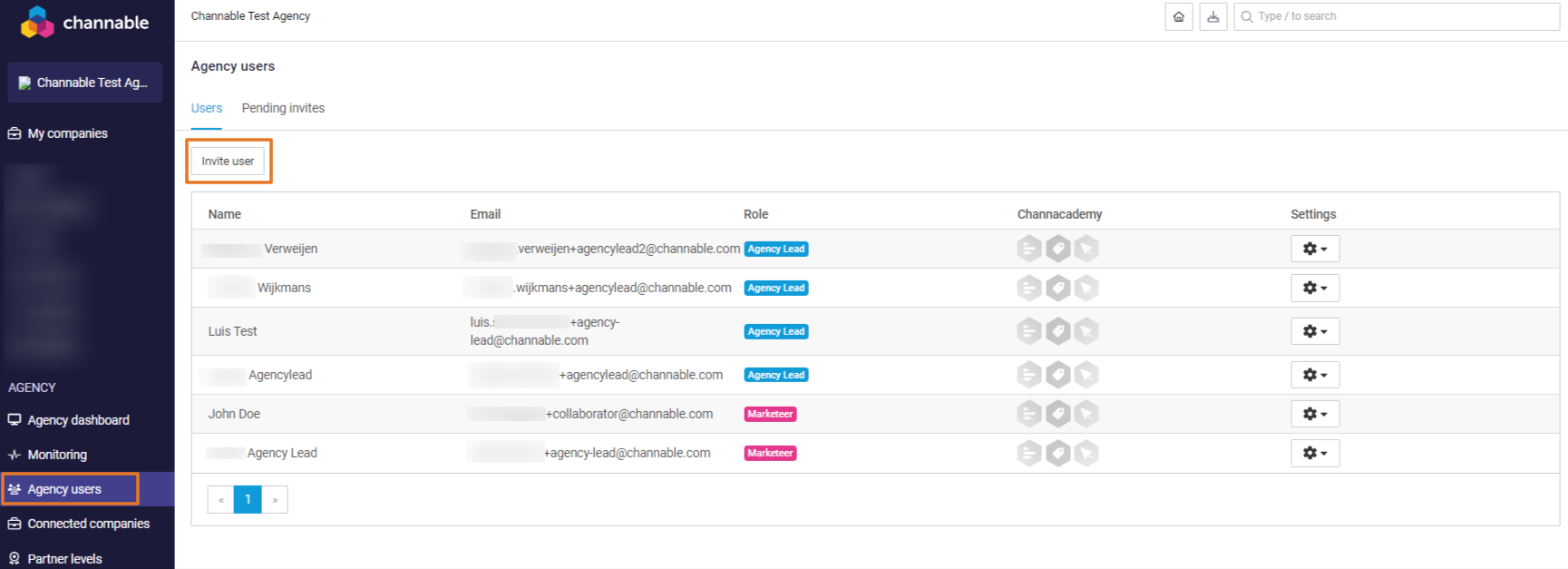
Task: Go to previous page arrow
Action: [x=220, y=499]
